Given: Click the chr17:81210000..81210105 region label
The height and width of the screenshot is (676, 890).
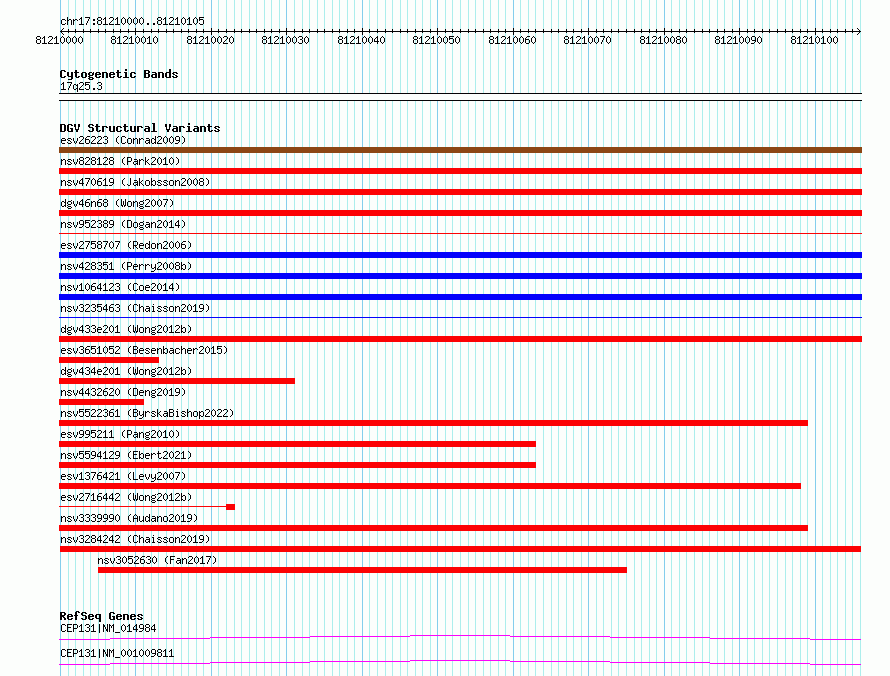Looking at the screenshot, I should click(132, 21).
